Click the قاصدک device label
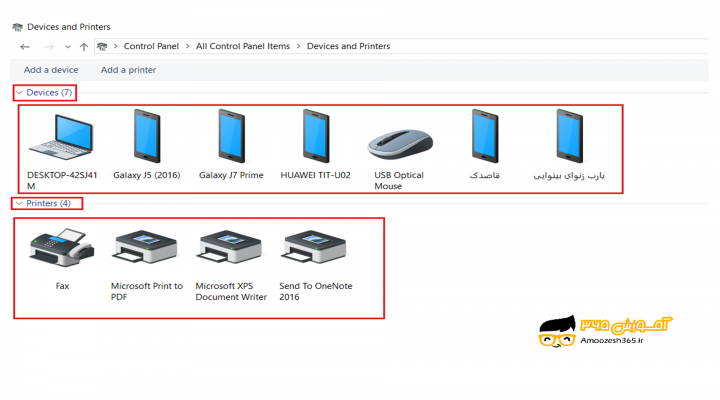The height and width of the screenshot is (400, 720). pos(484,175)
